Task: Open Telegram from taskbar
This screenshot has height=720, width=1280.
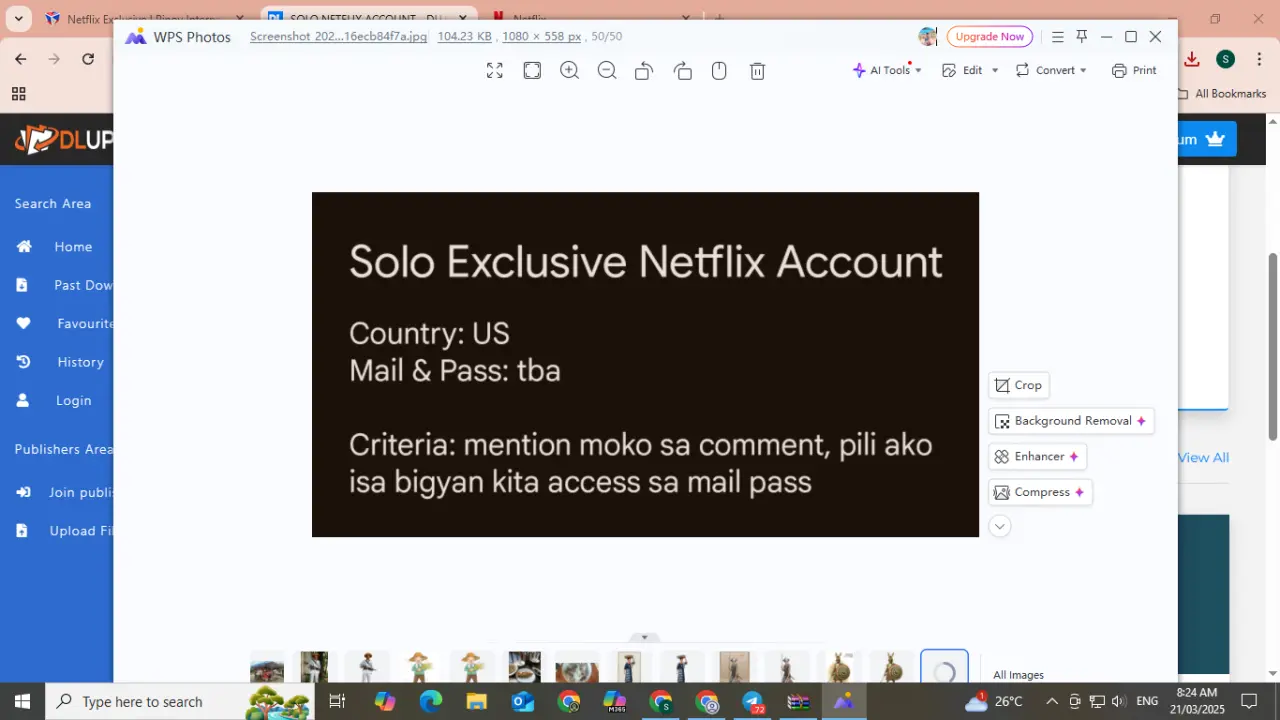Action: point(752,701)
